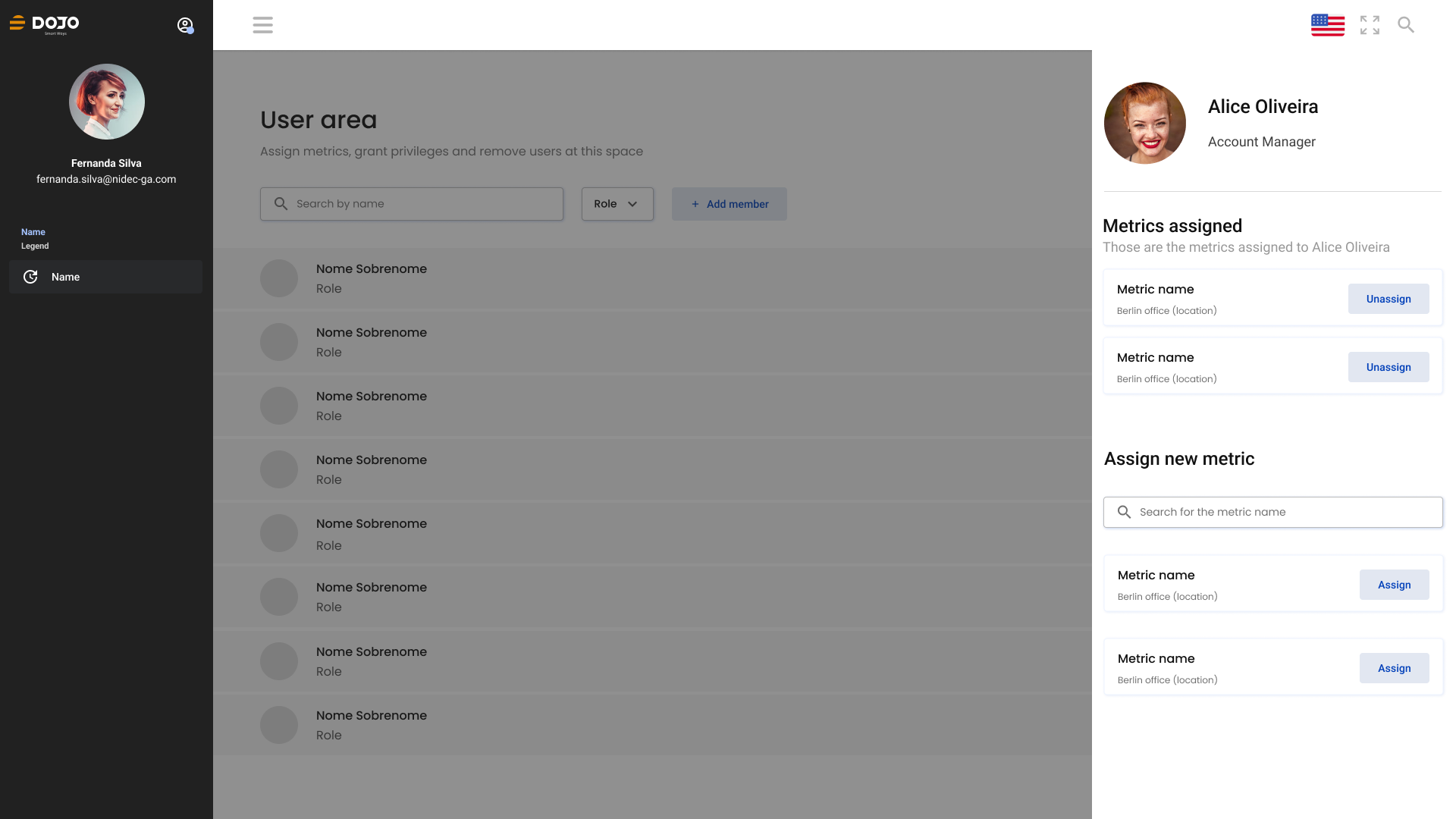Click the top-right search magnifier icon
The image size is (1456, 819).
click(1406, 25)
